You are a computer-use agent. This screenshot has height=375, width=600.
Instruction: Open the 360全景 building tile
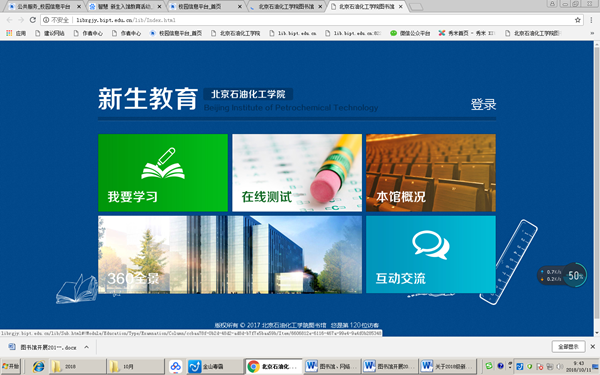coord(230,255)
